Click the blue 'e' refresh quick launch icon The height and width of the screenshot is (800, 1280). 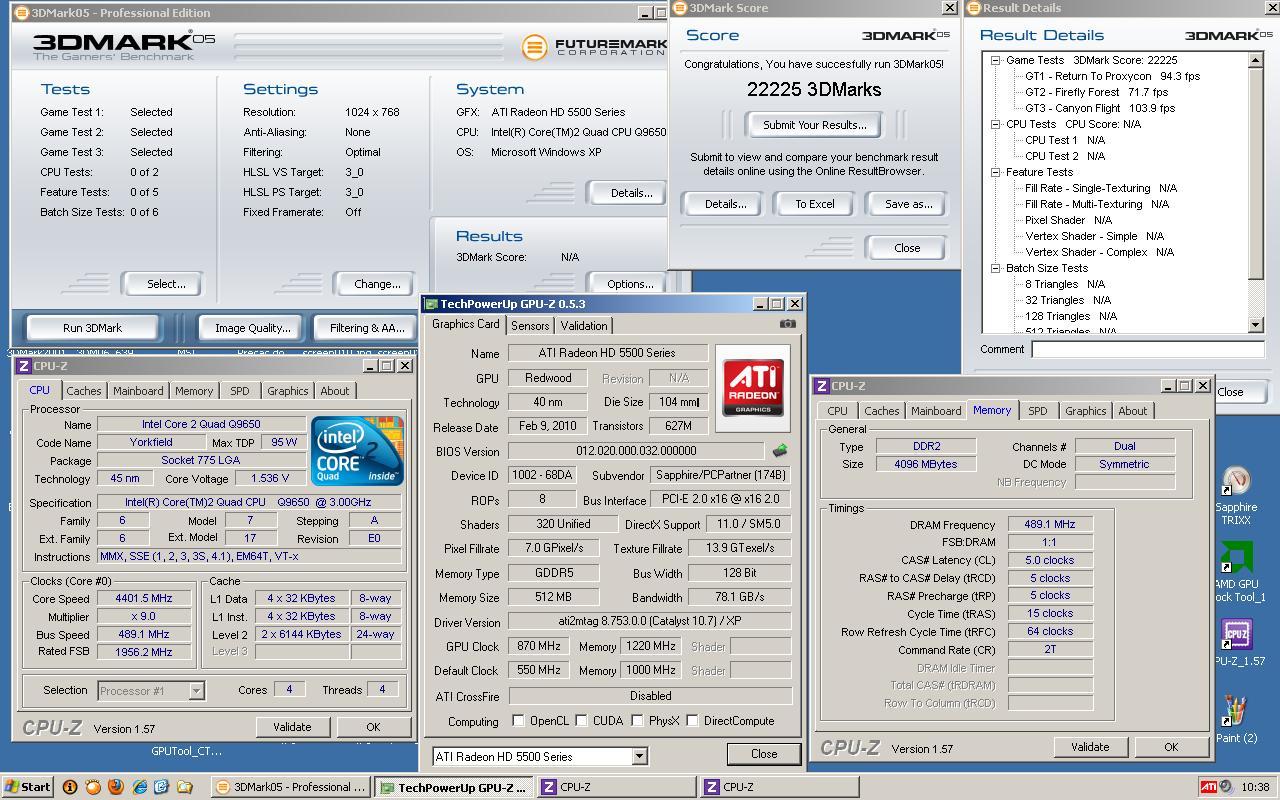[x=161, y=787]
